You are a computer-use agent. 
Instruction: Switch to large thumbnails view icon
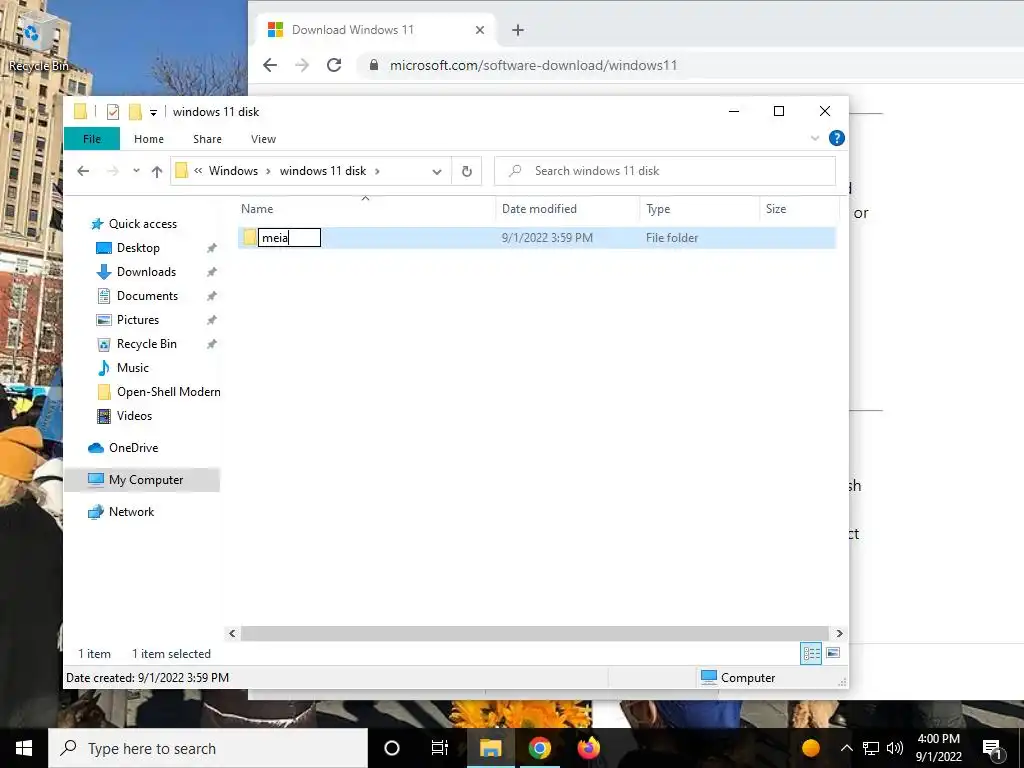(833, 653)
